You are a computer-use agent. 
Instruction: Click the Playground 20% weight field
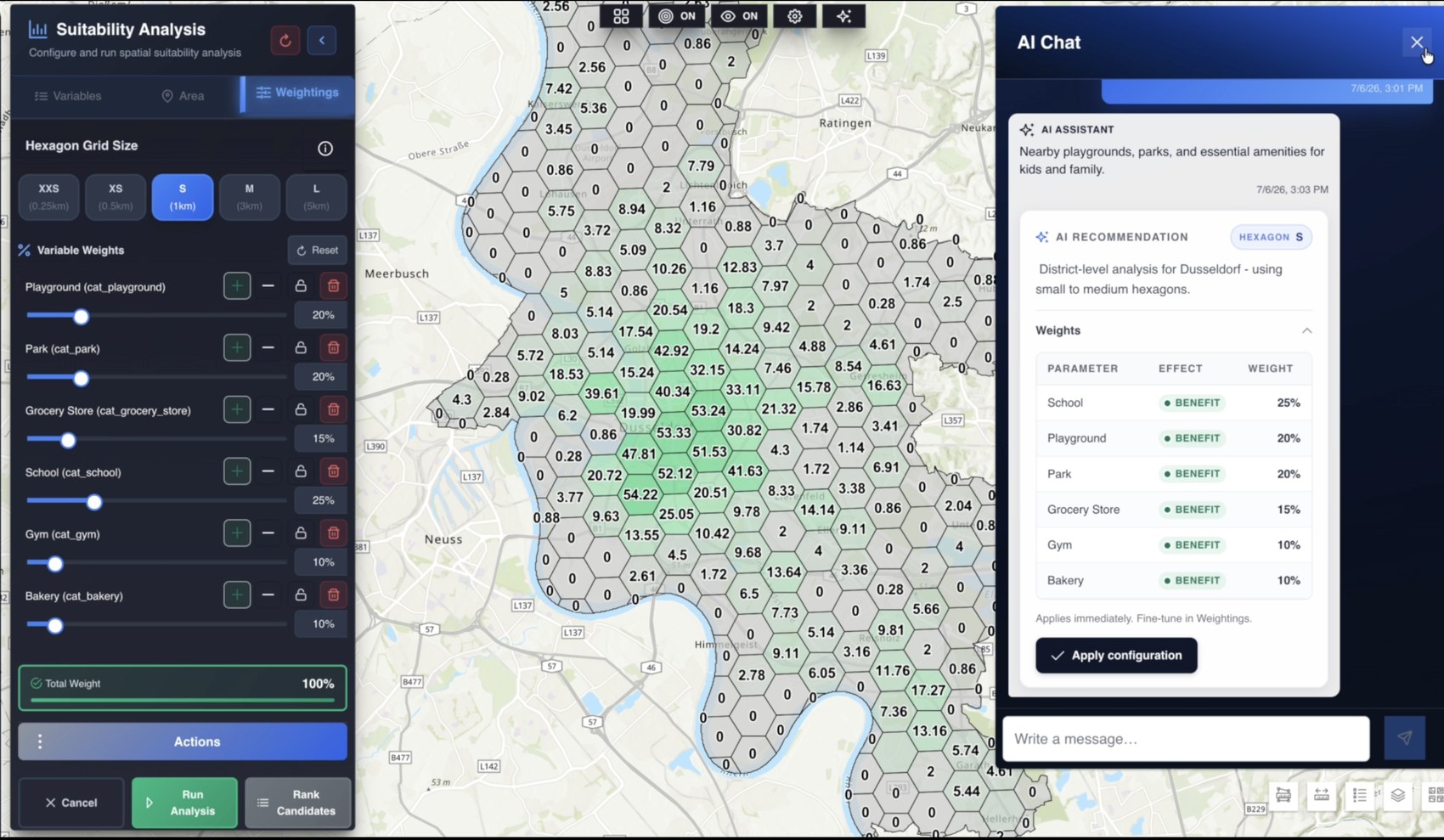(x=320, y=315)
